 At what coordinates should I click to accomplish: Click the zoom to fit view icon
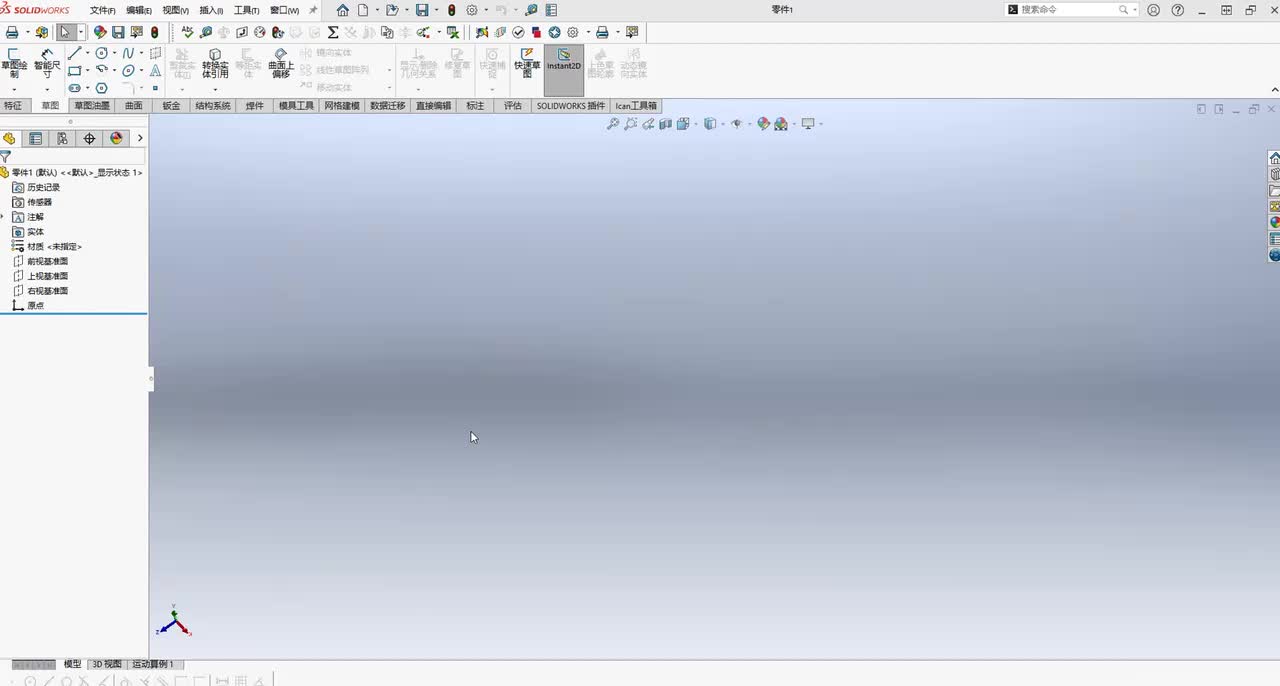click(613, 124)
